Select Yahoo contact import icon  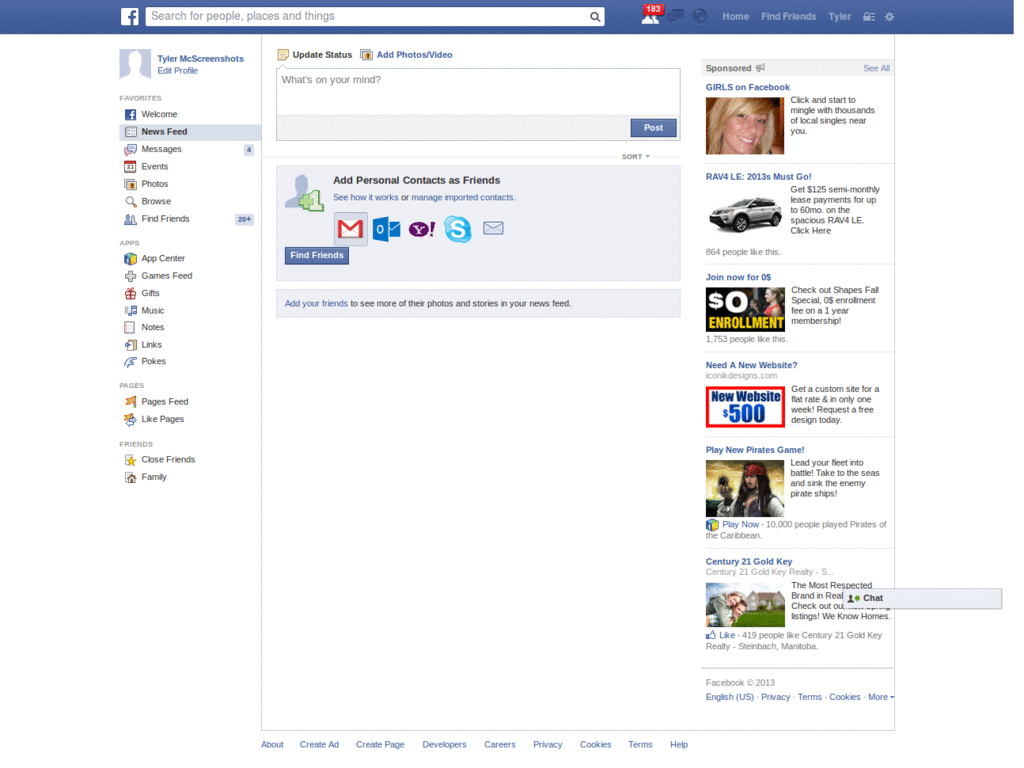tap(422, 229)
